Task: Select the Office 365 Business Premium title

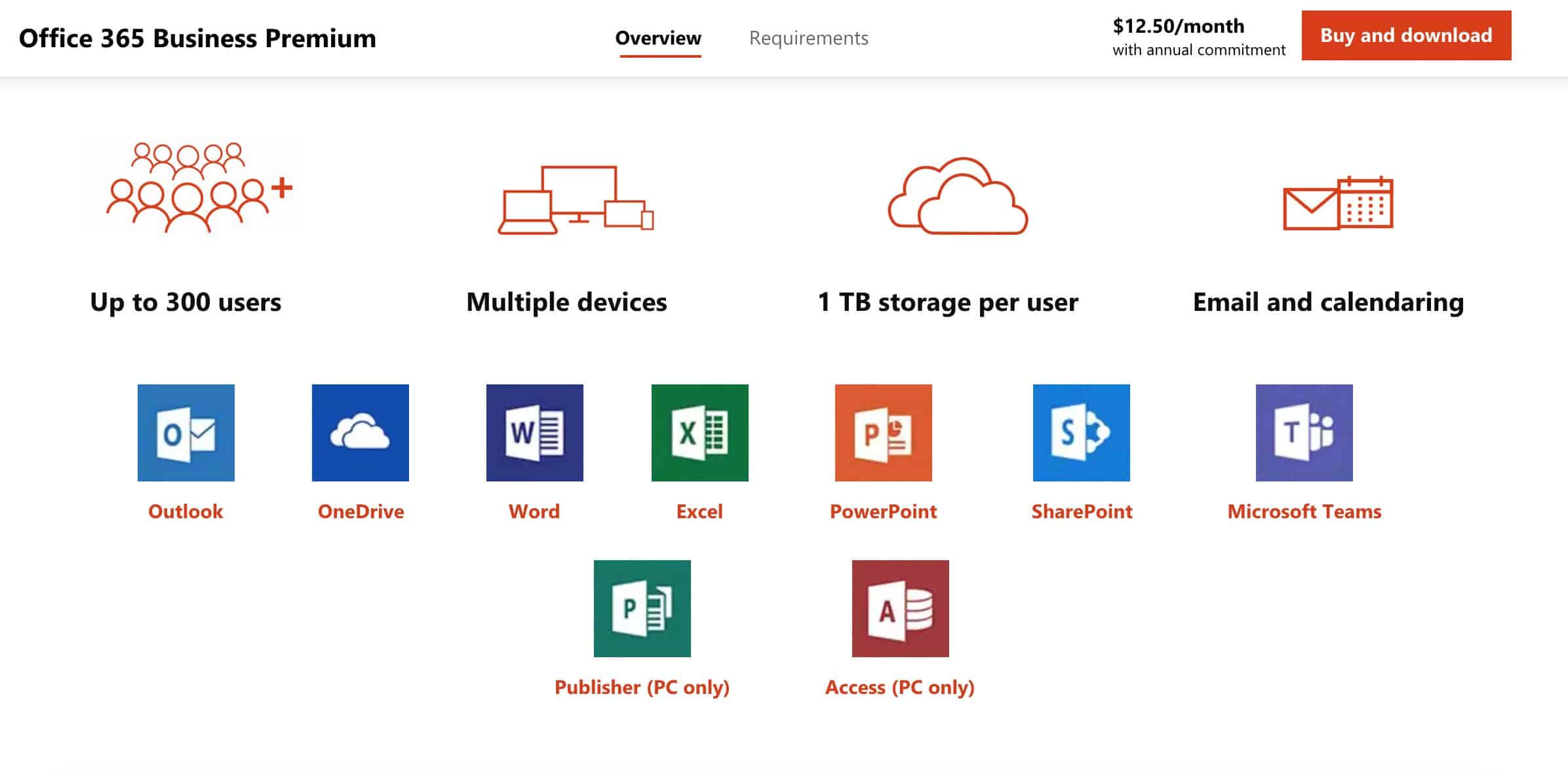Action: pyautogui.click(x=198, y=38)
